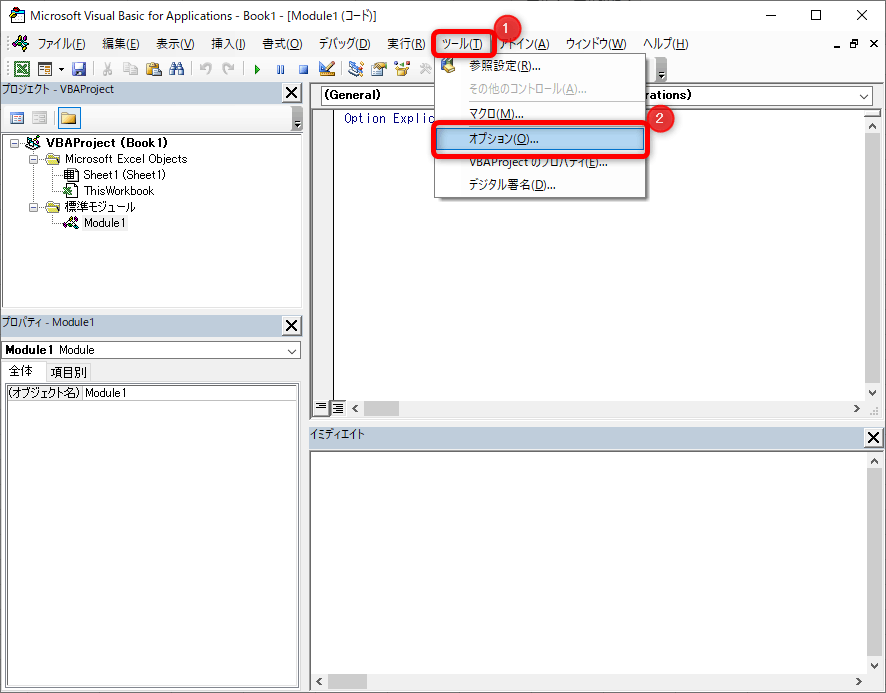Choose オプション(O)... from Tools menu
The width and height of the screenshot is (886, 693).
coord(540,139)
